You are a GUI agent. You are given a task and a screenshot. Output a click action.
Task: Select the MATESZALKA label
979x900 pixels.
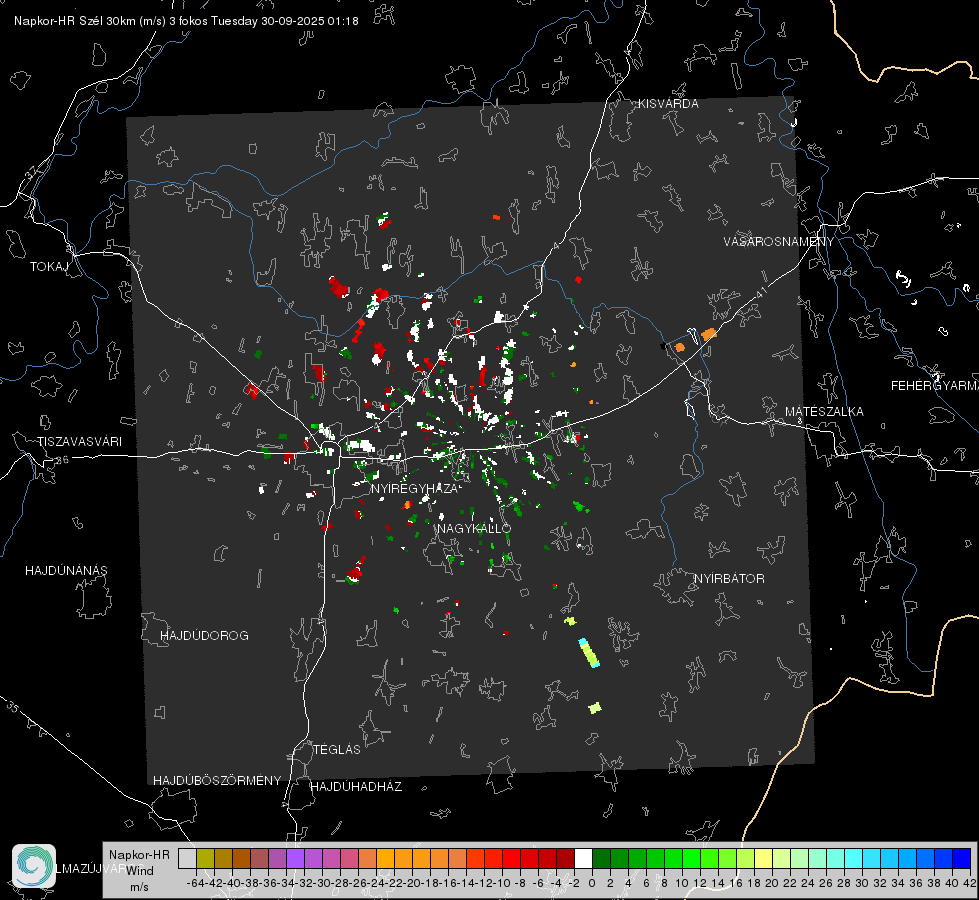[824, 412]
